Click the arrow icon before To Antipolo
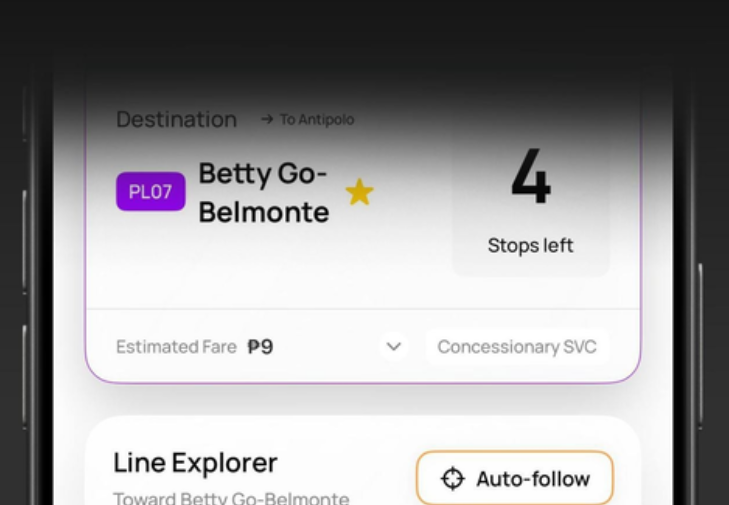 (267, 119)
